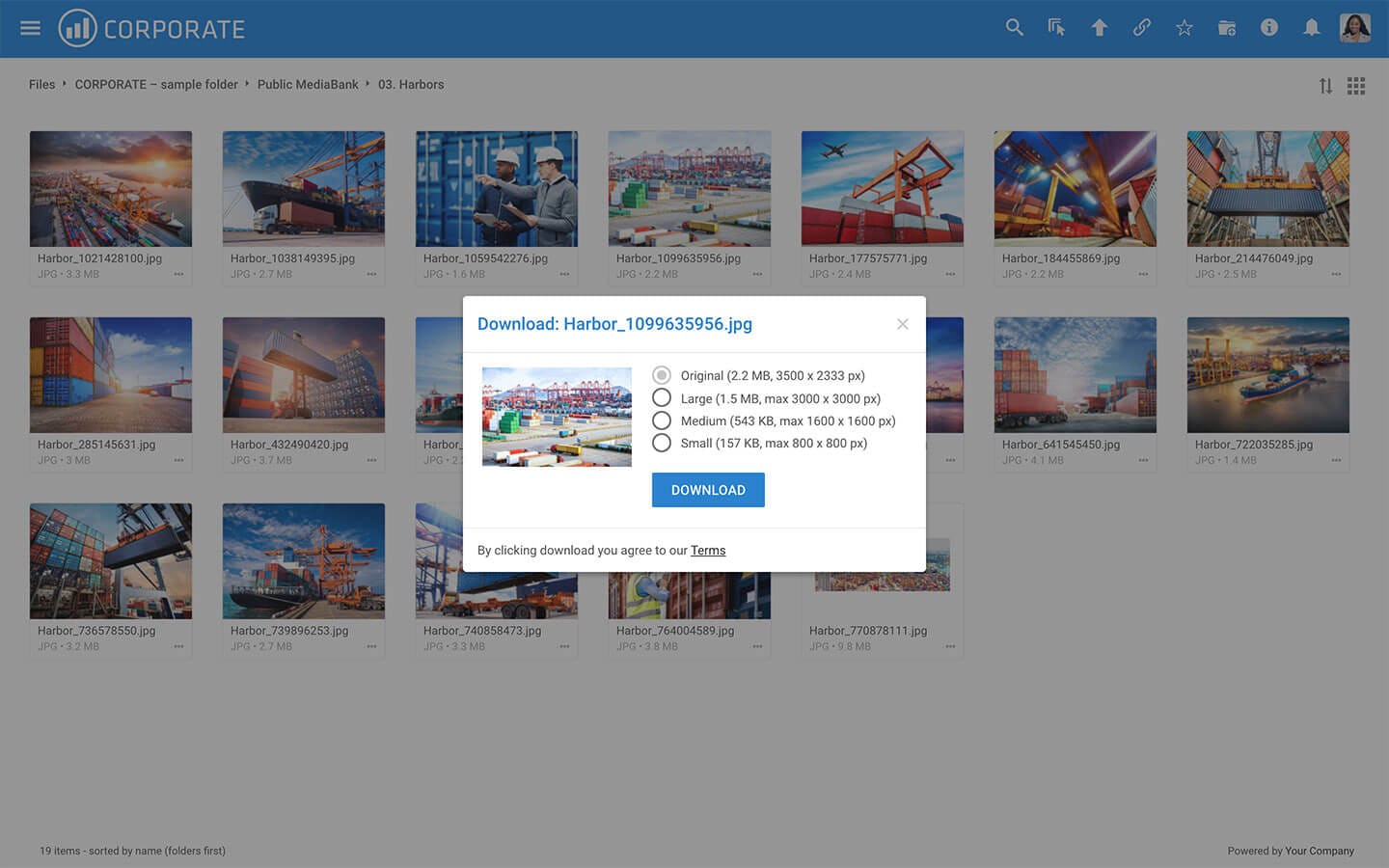Open the info panel icon
This screenshot has width=1389, height=868.
[x=1268, y=28]
